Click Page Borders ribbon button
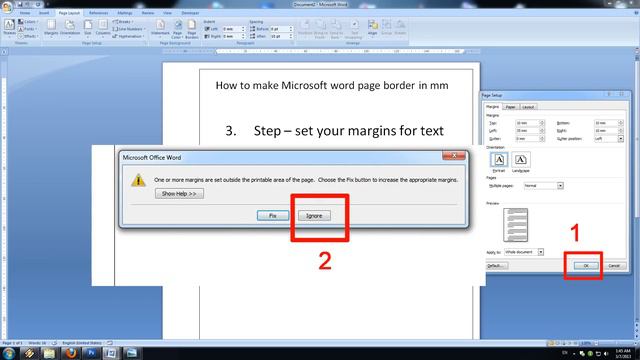Viewport: 640px width, 360px height. click(x=191, y=29)
